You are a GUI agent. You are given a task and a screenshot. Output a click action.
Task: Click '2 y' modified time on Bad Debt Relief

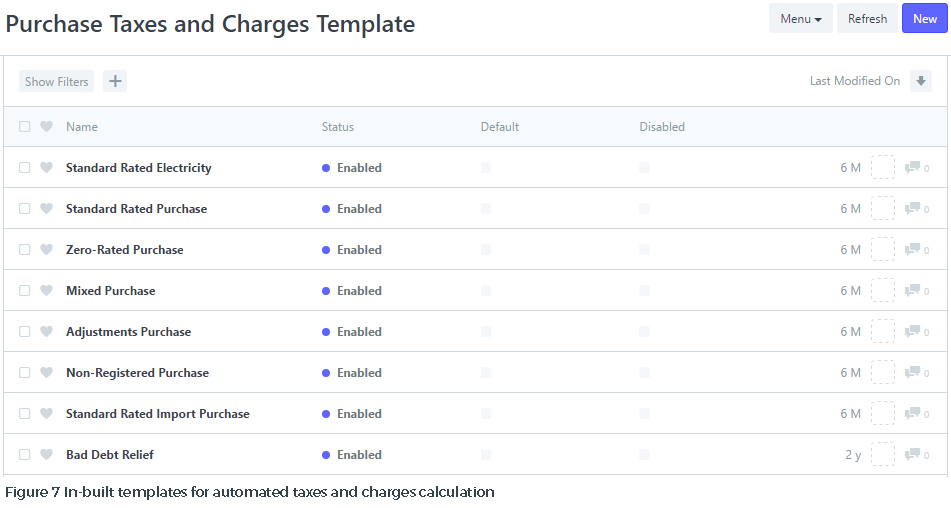(853, 455)
